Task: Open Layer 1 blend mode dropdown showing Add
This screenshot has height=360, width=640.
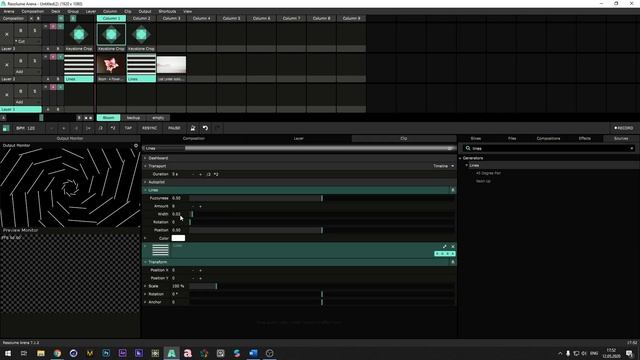Action: click(x=27, y=102)
